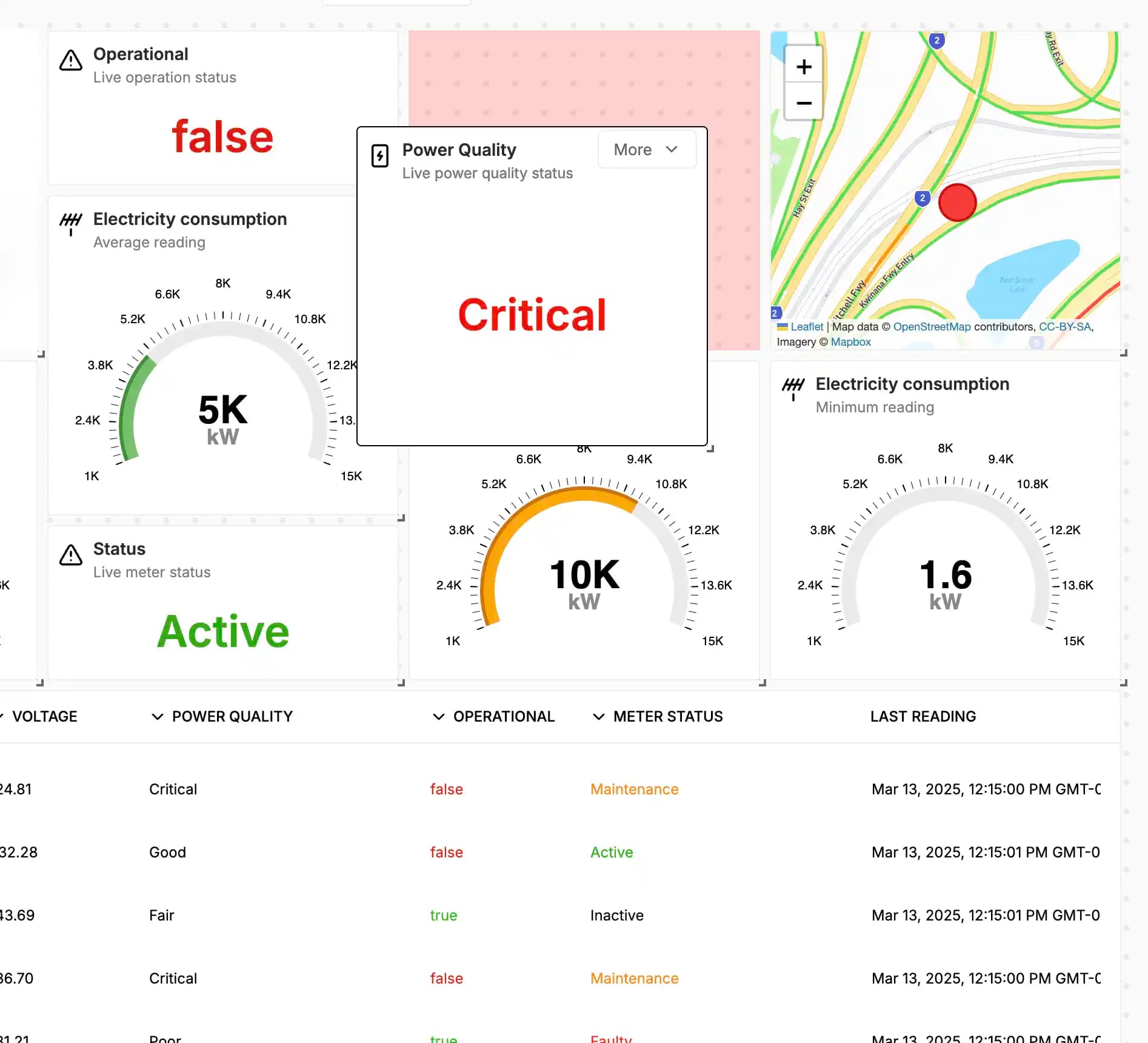Viewport: 1148px width, 1043px height.
Task: Zoom out on the map
Action: [804, 103]
